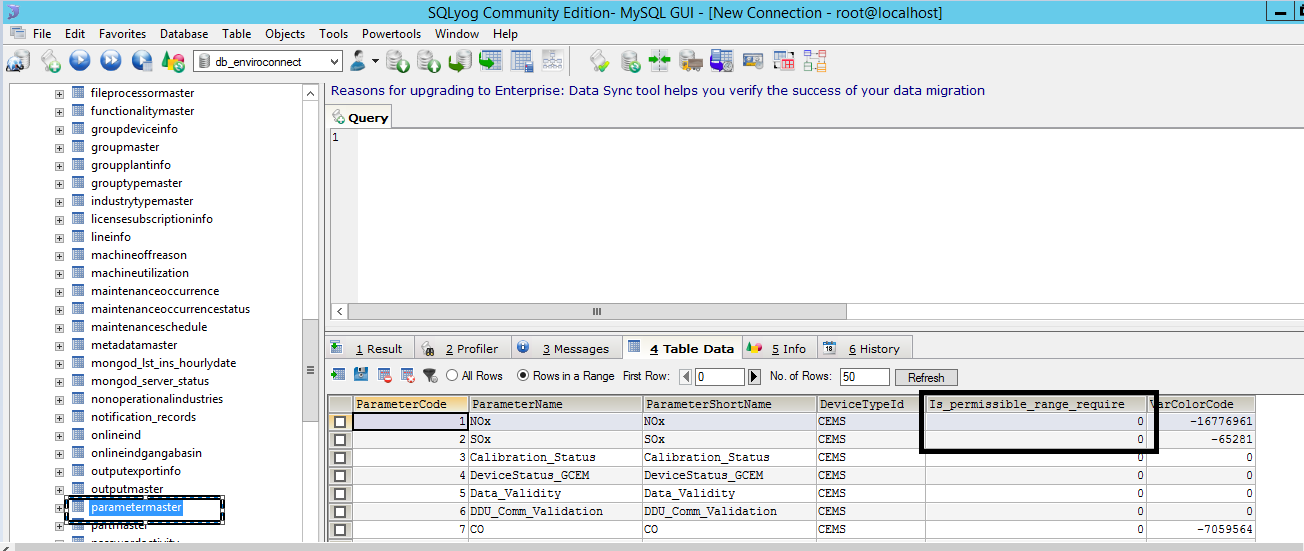
Task: Click Execute and Edit Resultset icon
Action: tap(142, 61)
